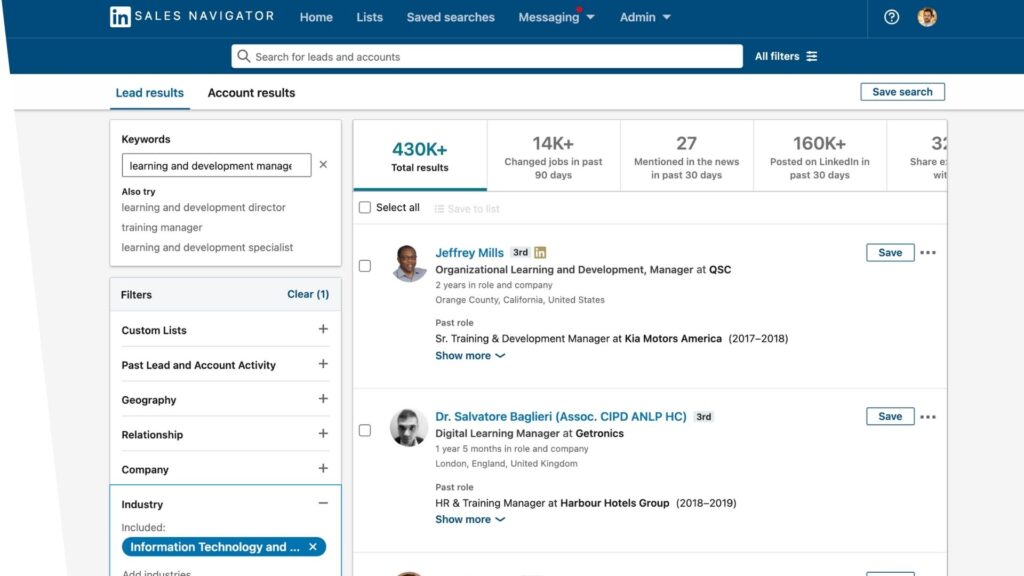Viewport: 1024px width, 576px height.
Task: Expand the Past Lead and Account Activity filter
Action: (323, 364)
